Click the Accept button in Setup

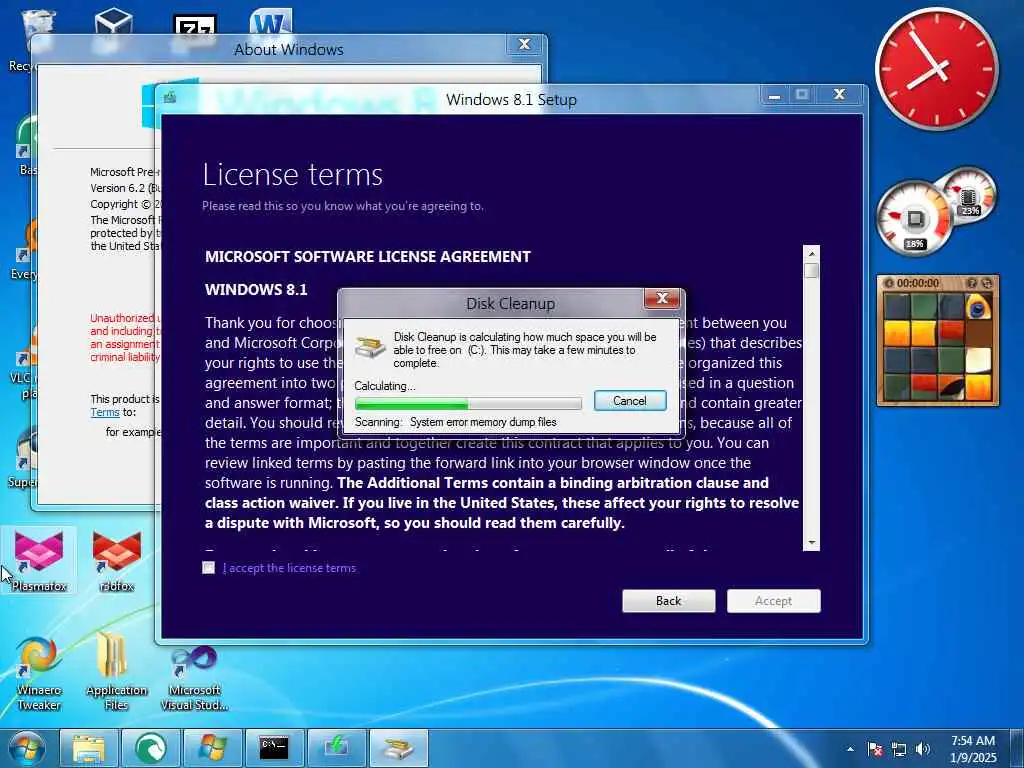click(774, 601)
